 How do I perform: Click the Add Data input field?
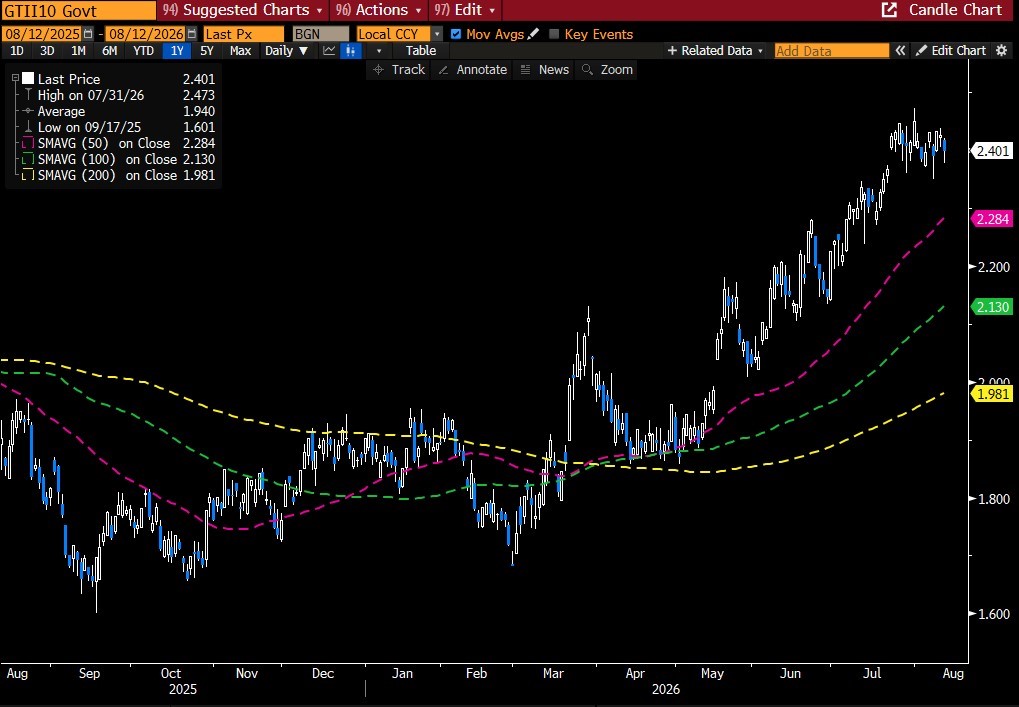tap(831, 51)
